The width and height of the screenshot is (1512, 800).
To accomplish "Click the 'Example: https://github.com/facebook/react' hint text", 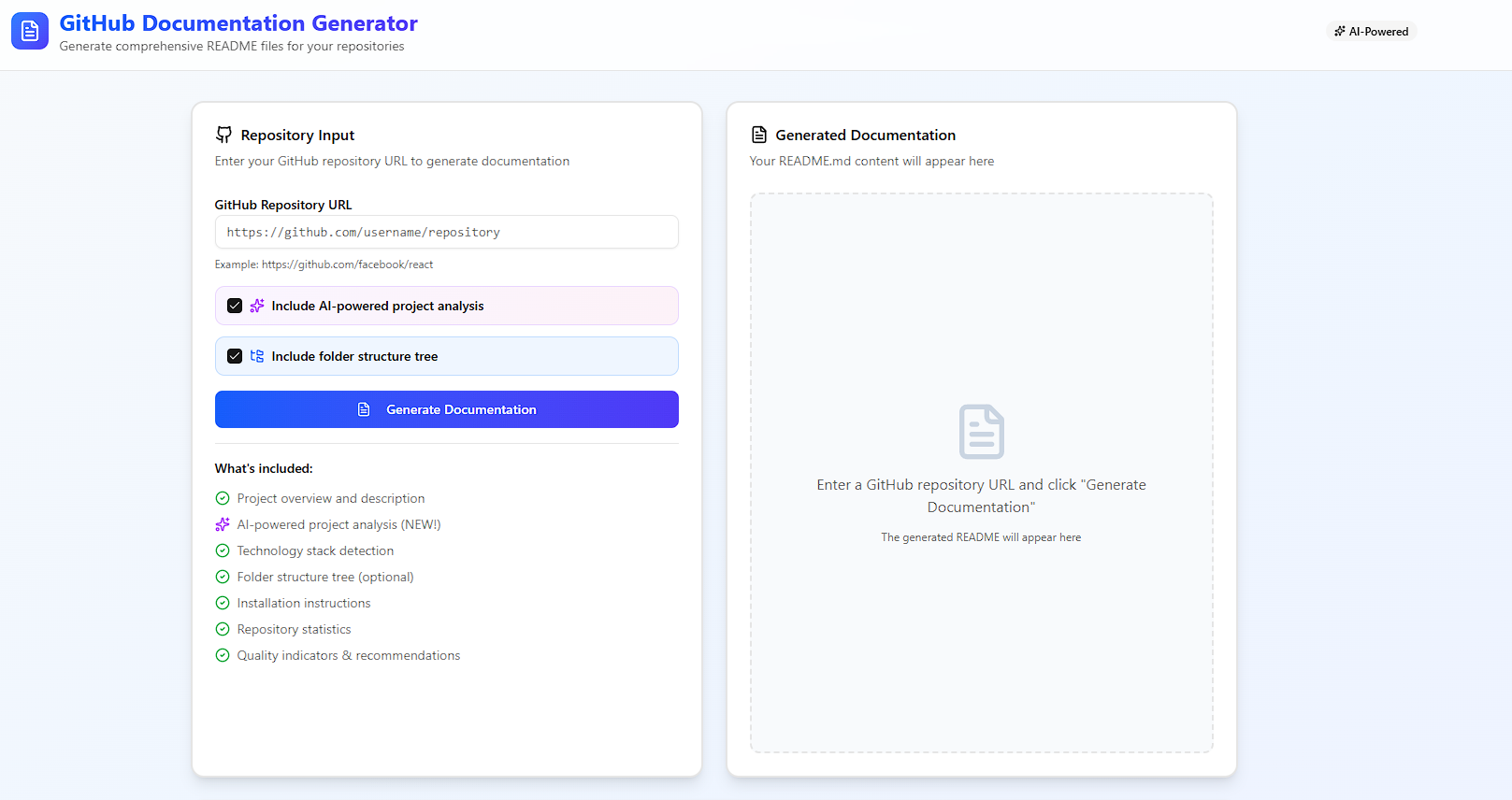I will (324, 264).
